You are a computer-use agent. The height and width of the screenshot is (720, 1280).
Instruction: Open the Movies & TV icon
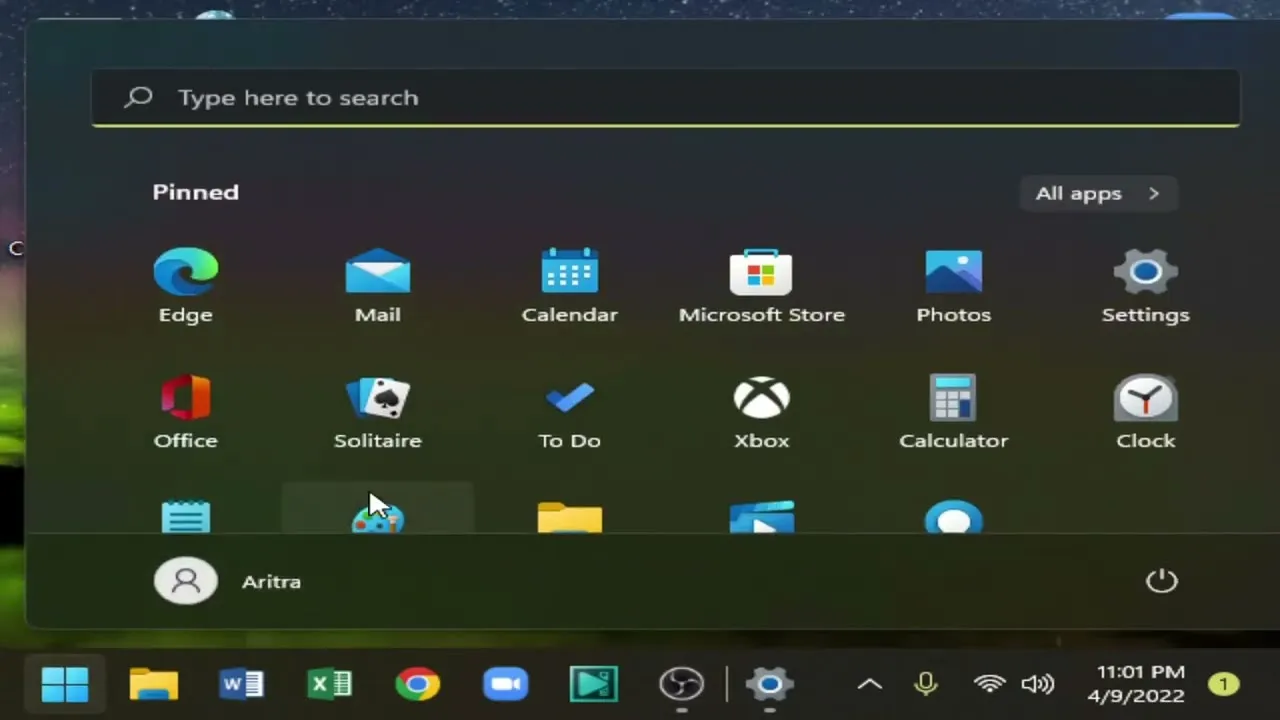click(x=762, y=516)
